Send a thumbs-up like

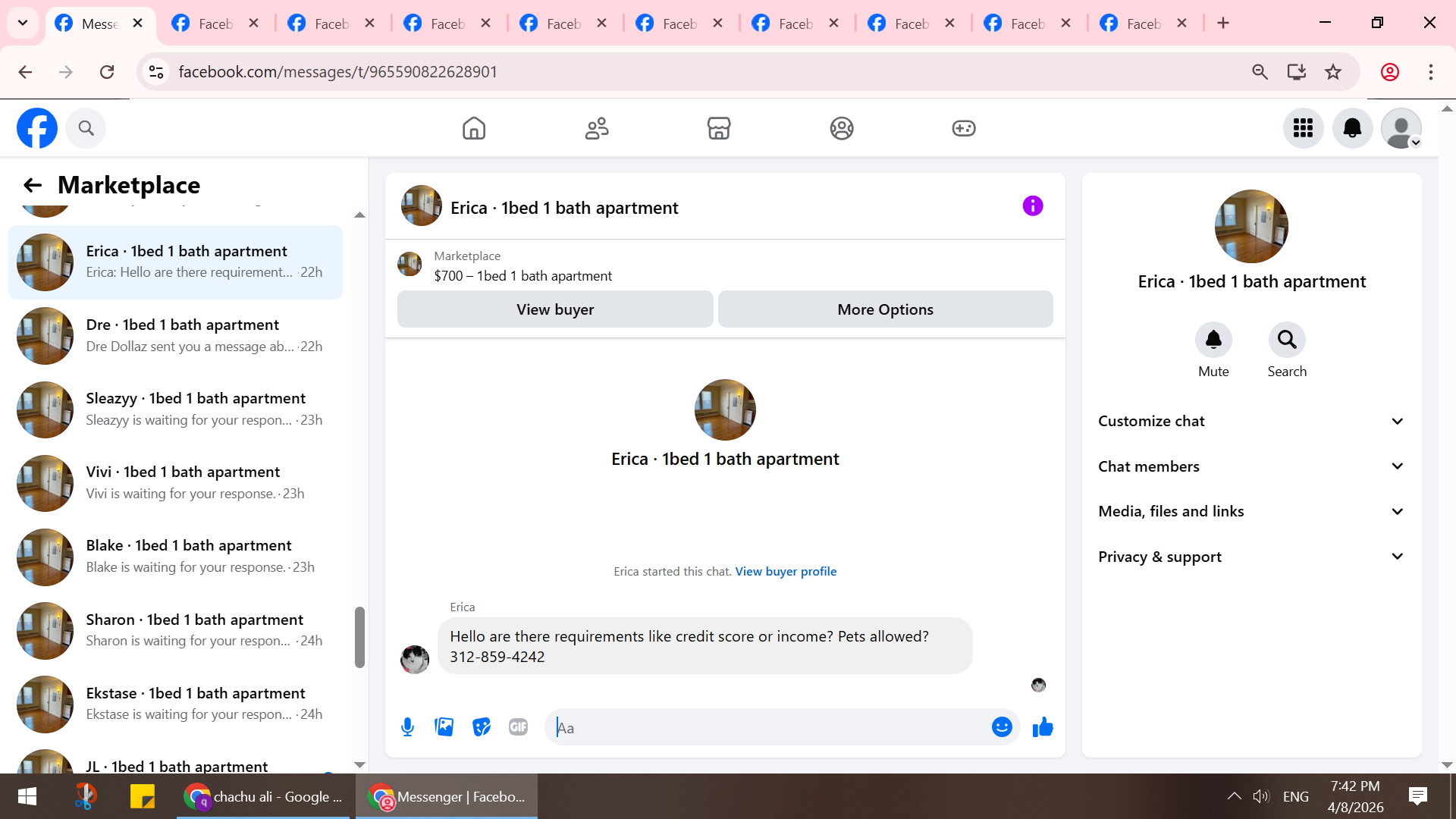click(x=1043, y=727)
